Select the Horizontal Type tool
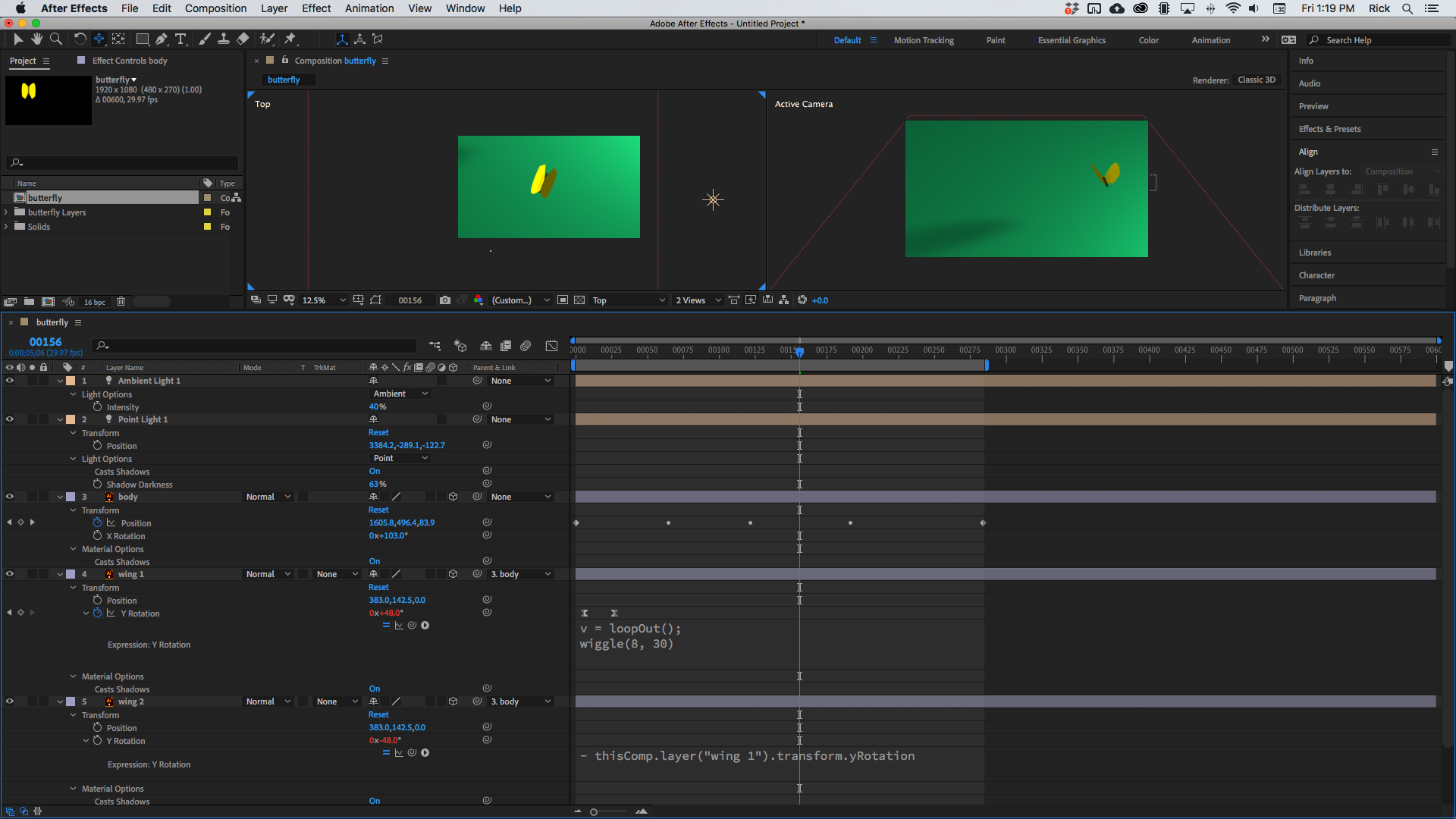This screenshot has width=1456, height=819. point(180,39)
